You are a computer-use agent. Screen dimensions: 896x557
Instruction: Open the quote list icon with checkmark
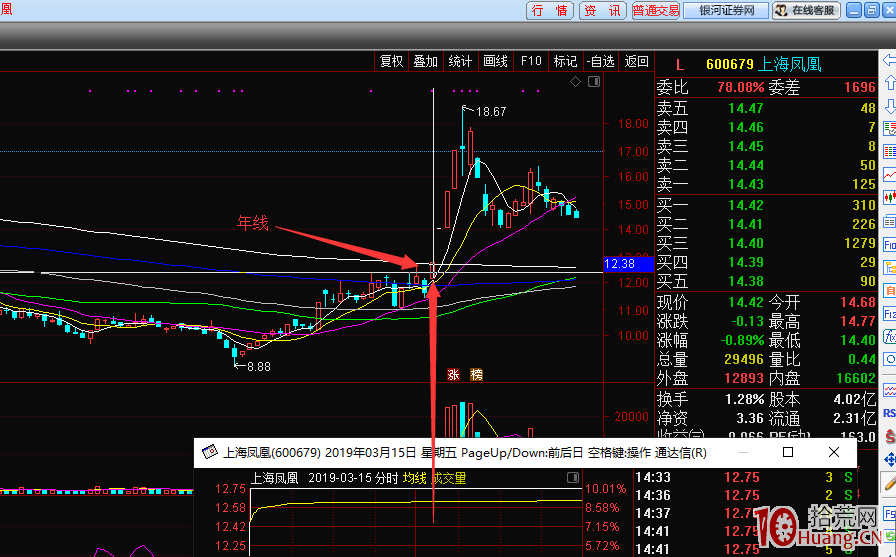pyautogui.click(x=890, y=129)
